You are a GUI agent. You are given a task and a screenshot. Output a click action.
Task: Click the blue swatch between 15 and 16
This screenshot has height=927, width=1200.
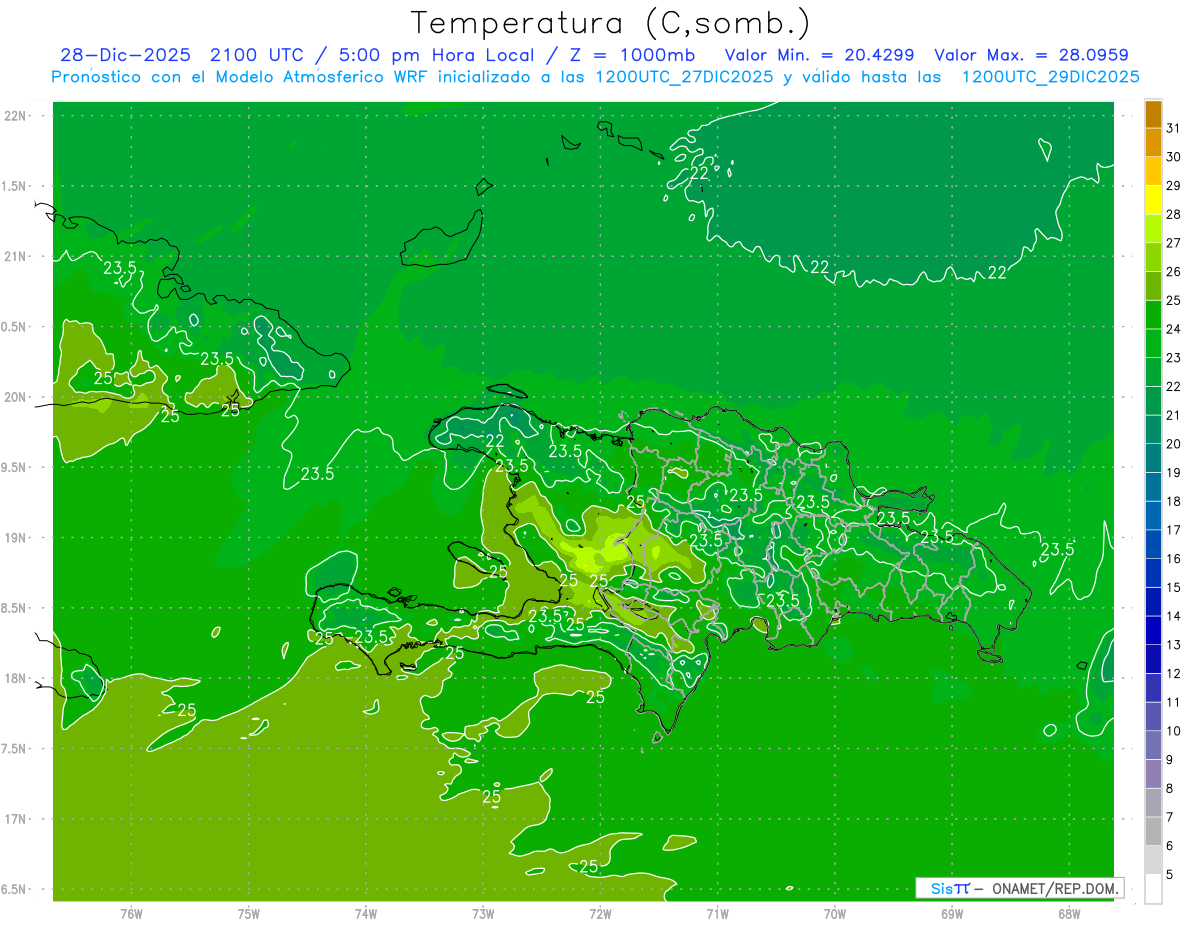1153,572
